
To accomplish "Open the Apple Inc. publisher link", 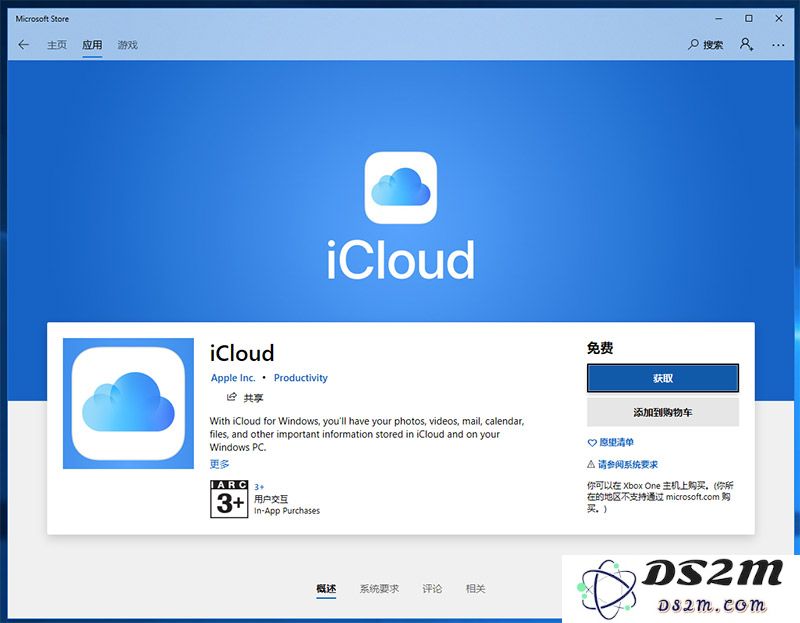I will [x=233, y=378].
